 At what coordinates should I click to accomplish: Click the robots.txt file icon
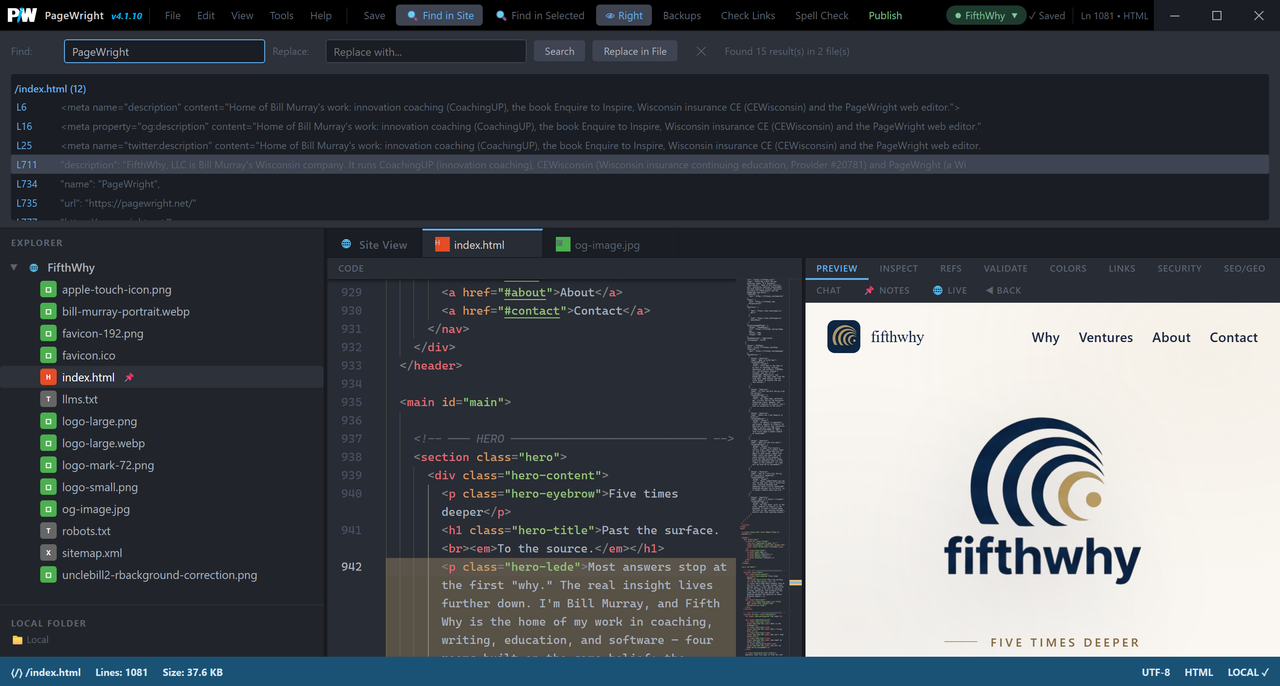pos(48,531)
